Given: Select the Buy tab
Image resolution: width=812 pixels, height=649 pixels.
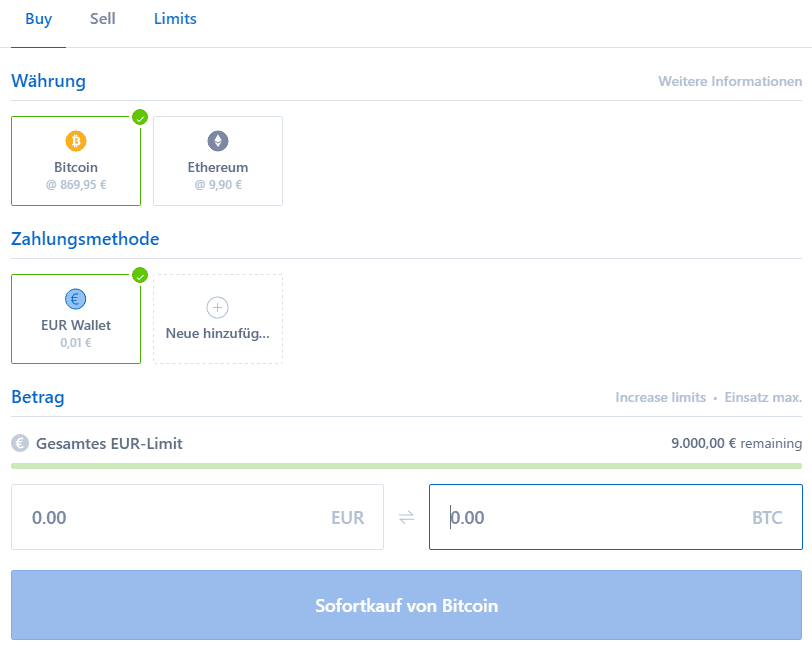Looking at the screenshot, I should coord(39,19).
